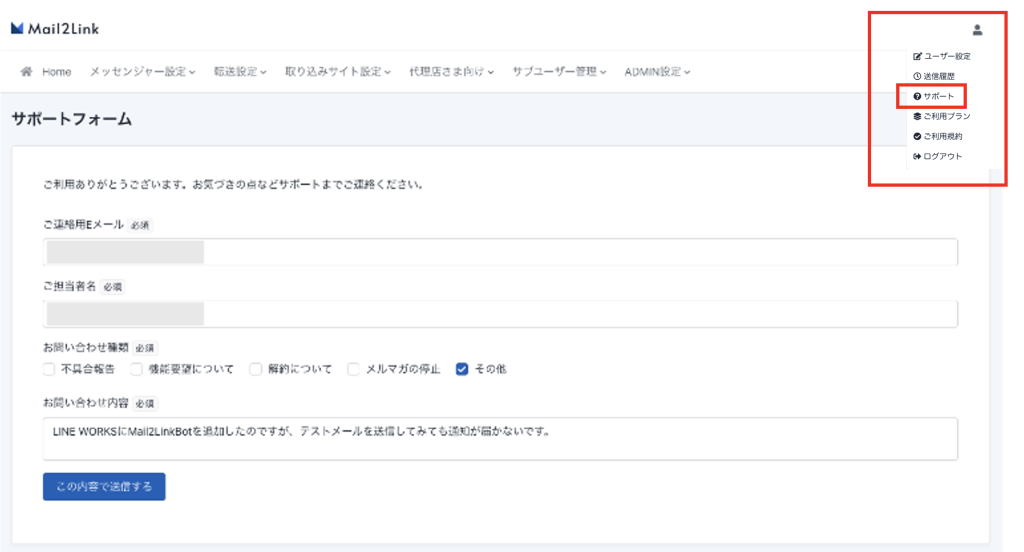Click the お問い合わせ内容 text area
The image size is (1024, 552).
point(500,438)
